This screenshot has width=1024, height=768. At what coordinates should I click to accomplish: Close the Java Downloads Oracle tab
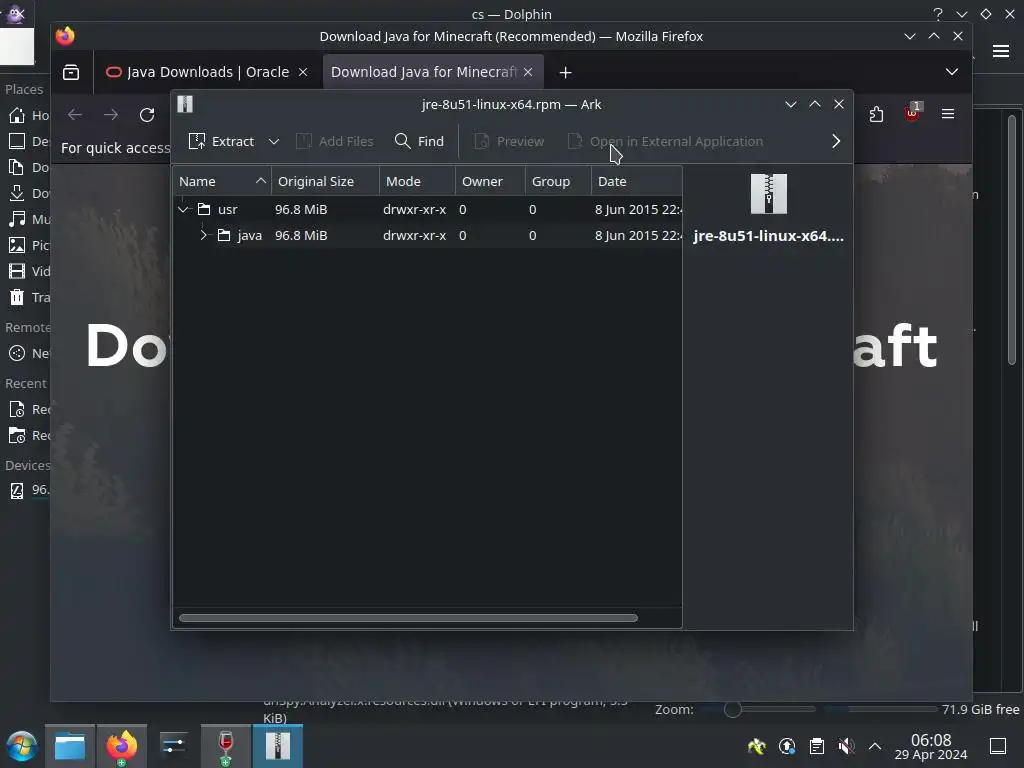(x=303, y=72)
